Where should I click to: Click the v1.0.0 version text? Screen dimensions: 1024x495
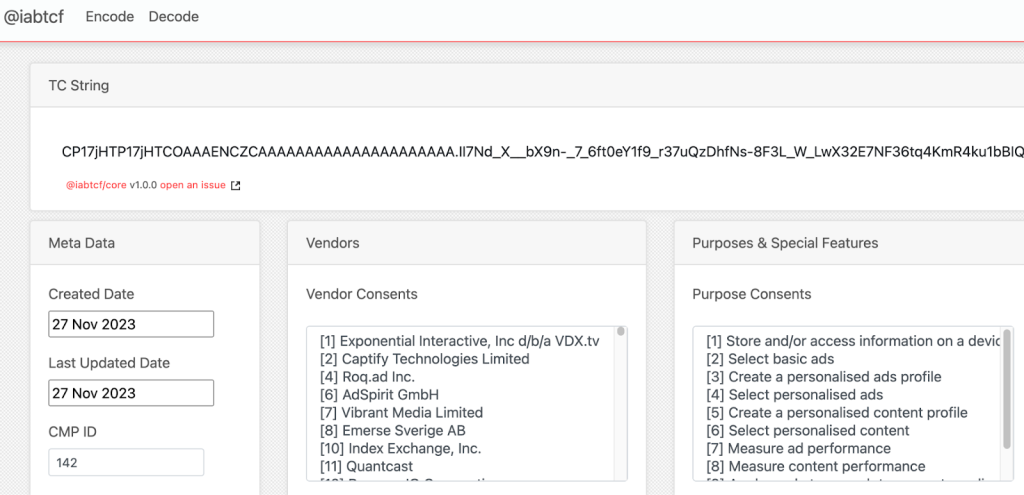143,185
